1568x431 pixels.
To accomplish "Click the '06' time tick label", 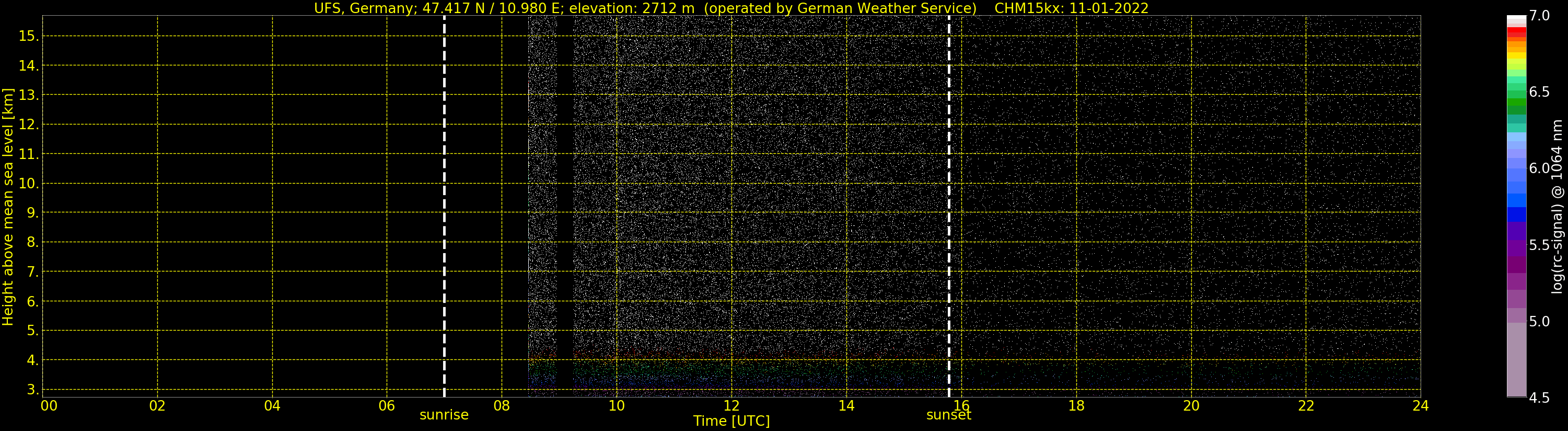I will pyautogui.click(x=387, y=405).
